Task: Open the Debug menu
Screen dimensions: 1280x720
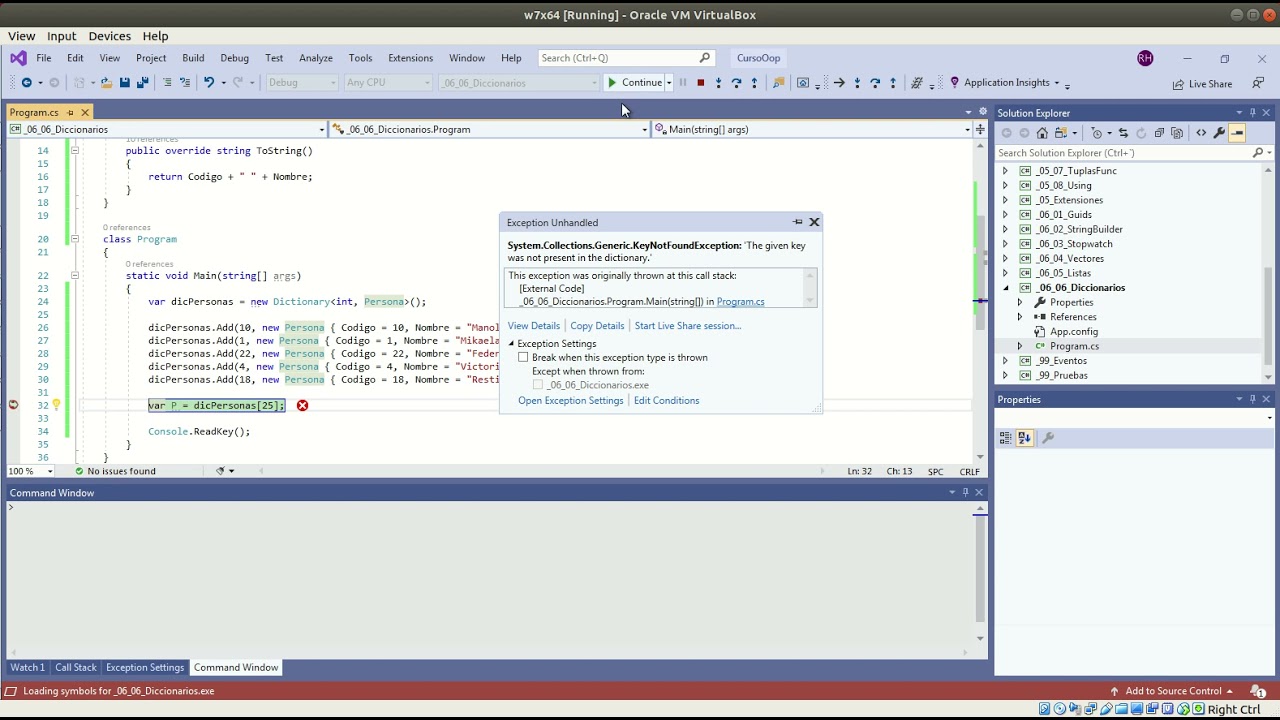Action: [234, 58]
